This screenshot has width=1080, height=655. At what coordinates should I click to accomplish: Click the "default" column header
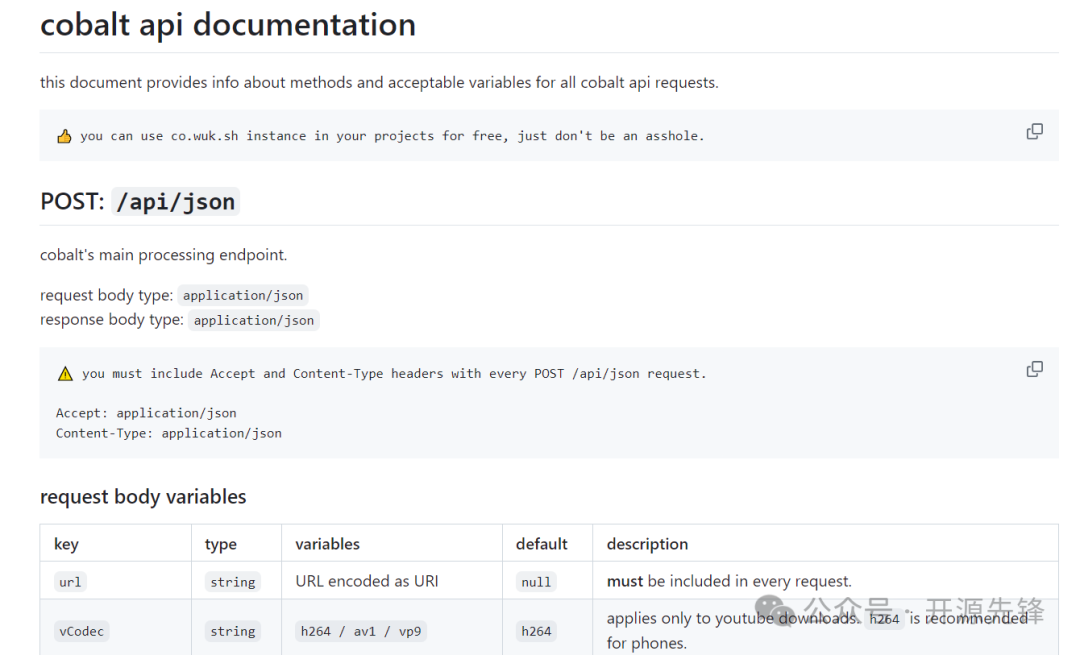pyautogui.click(x=541, y=544)
